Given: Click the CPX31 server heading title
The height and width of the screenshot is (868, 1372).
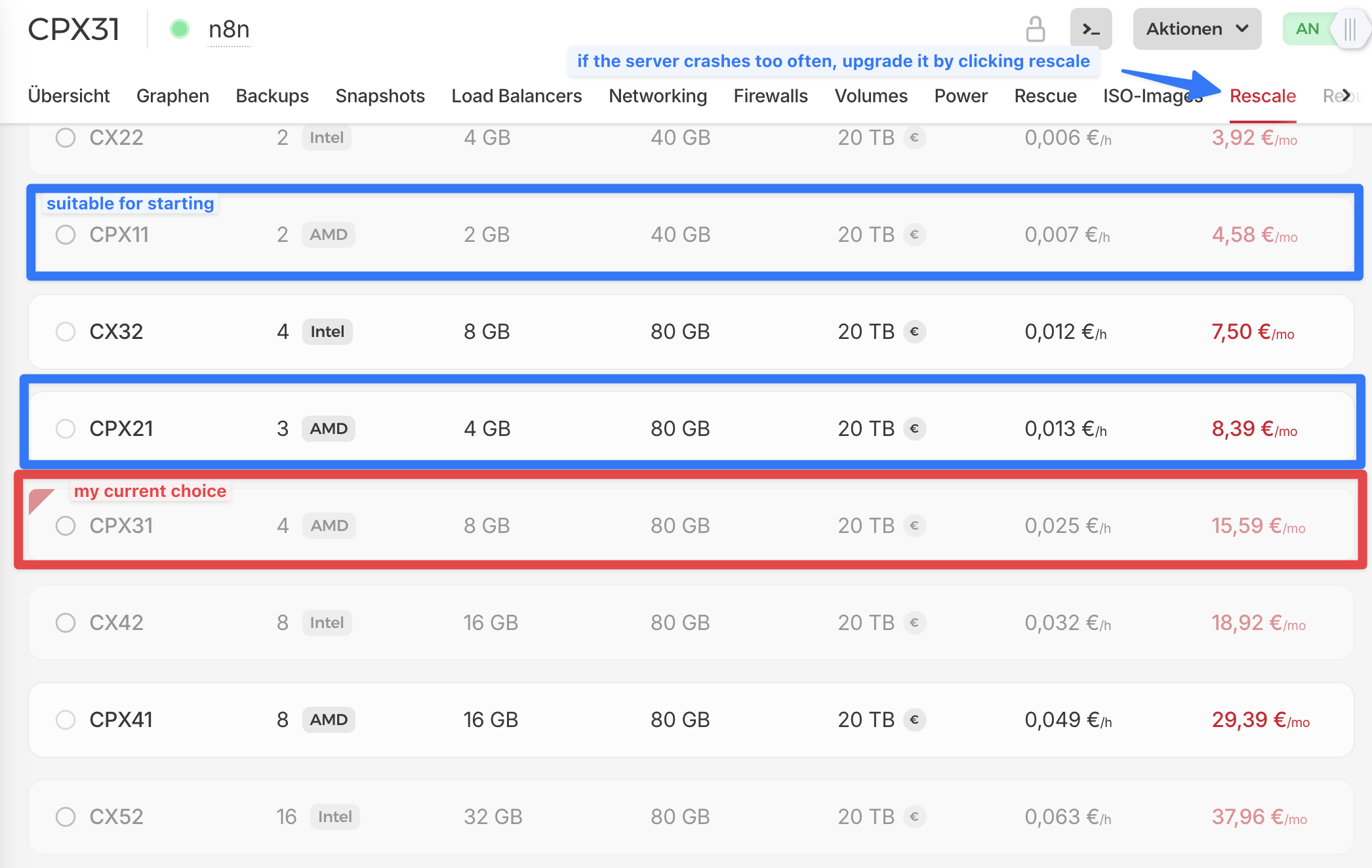Looking at the screenshot, I should click(x=74, y=30).
